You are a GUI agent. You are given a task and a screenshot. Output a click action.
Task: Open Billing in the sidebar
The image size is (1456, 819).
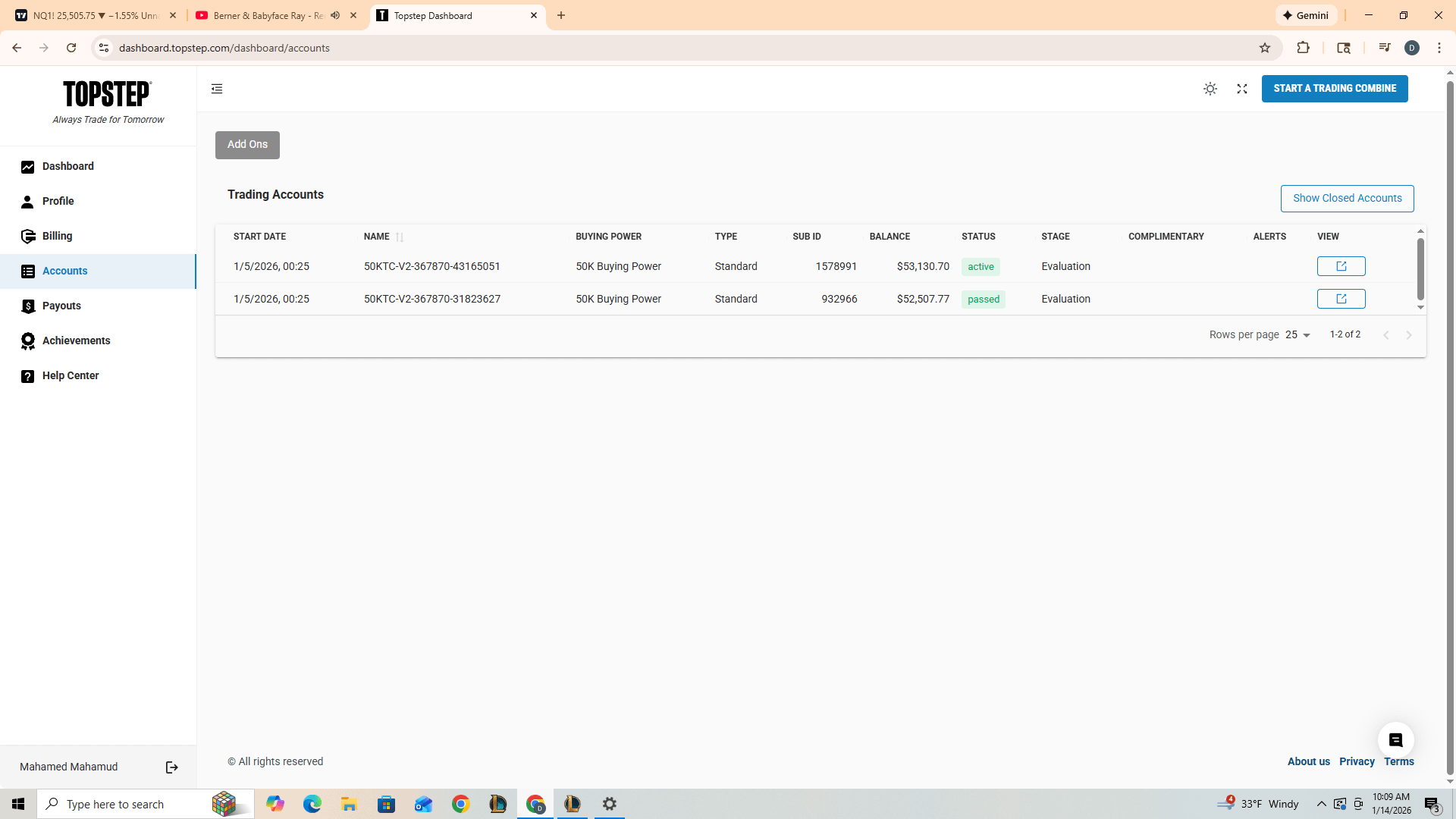(x=57, y=236)
